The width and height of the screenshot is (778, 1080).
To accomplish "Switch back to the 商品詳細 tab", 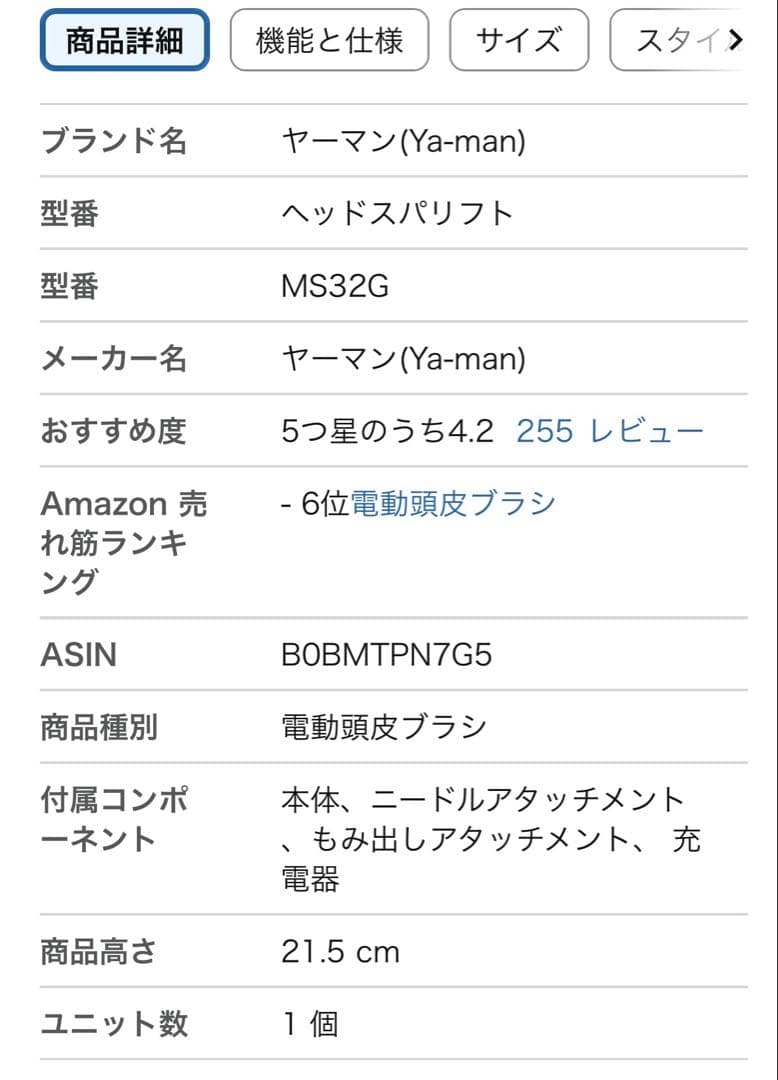I will [x=123, y=40].
